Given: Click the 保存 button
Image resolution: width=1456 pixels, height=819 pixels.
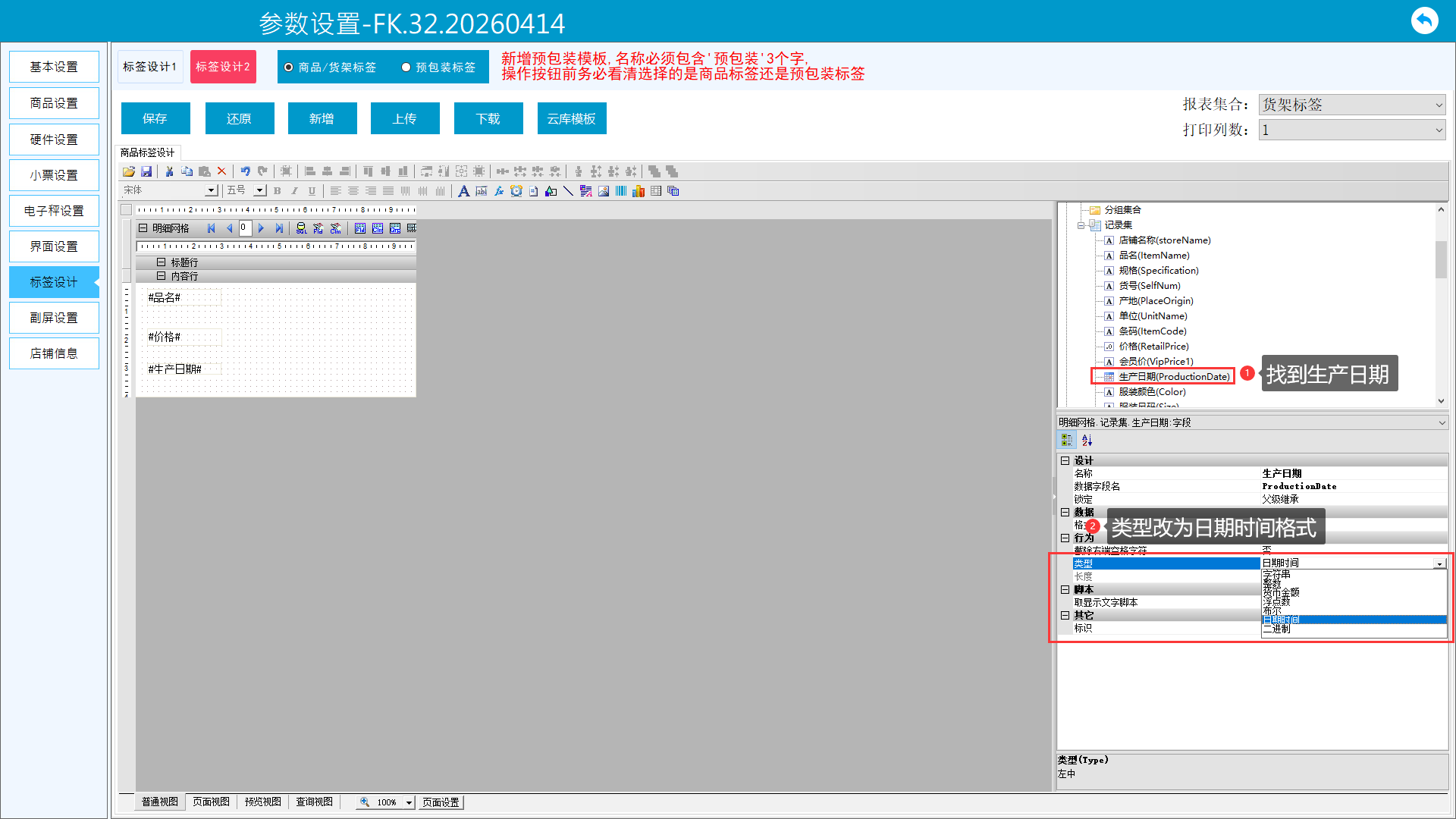Looking at the screenshot, I should coord(155,118).
